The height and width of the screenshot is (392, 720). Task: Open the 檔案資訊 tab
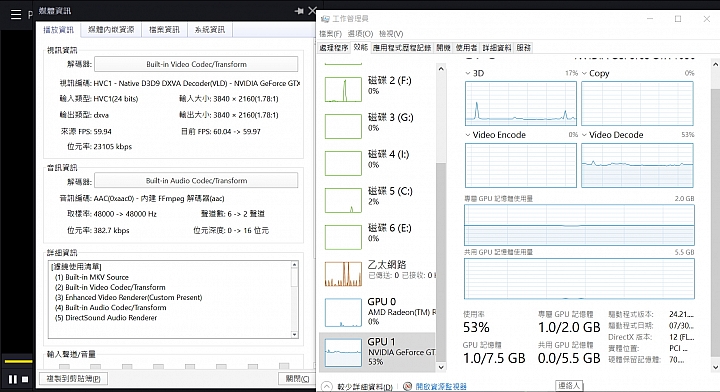click(x=164, y=30)
